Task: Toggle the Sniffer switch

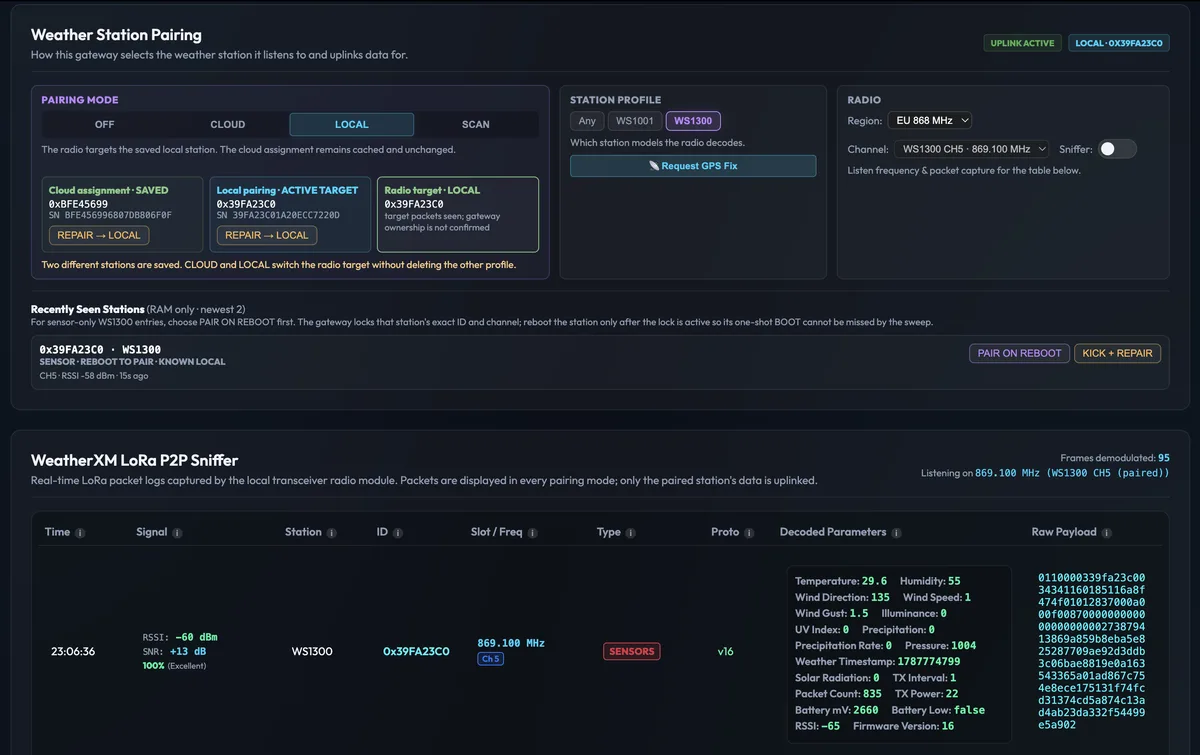Action: pyautogui.click(x=1117, y=149)
